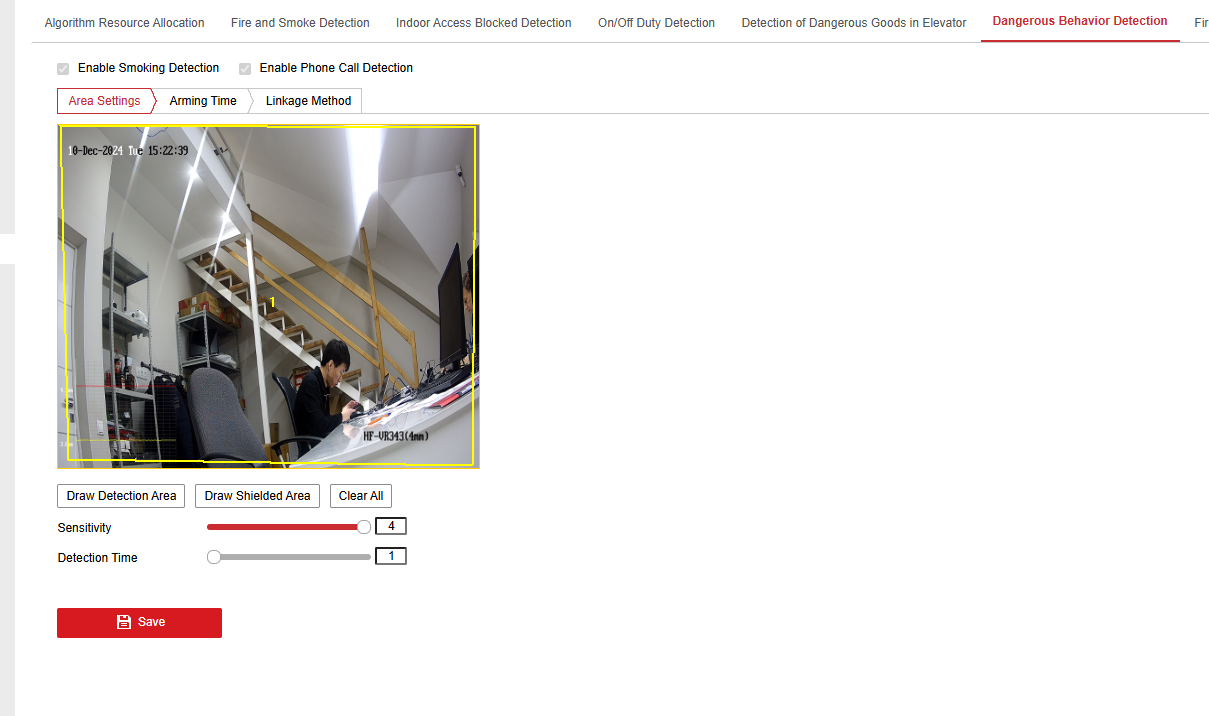Click the Draw Detection Area button

[x=121, y=496]
